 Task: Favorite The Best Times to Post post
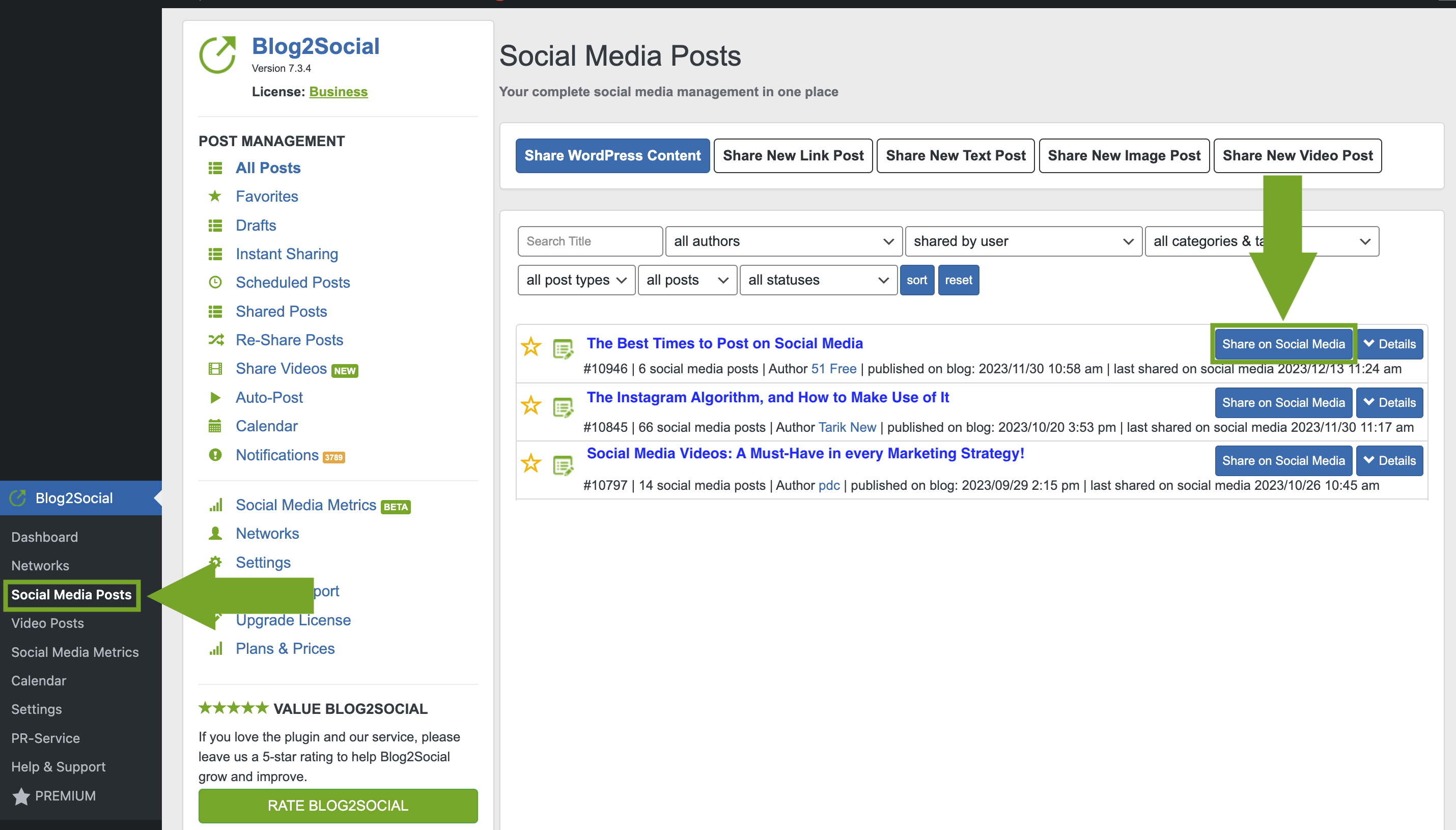(531, 346)
